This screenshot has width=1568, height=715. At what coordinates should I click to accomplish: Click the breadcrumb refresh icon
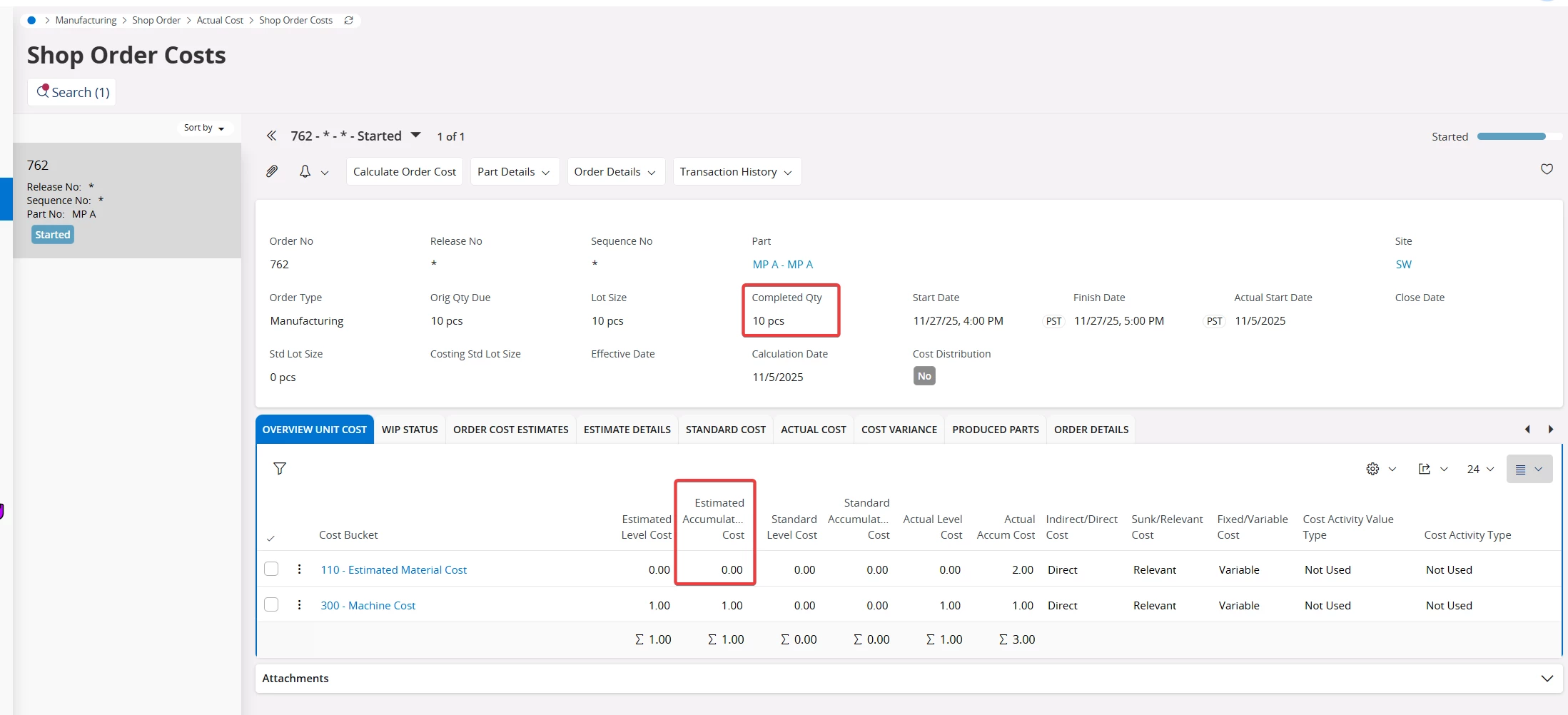pyautogui.click(x=348, y=20)
